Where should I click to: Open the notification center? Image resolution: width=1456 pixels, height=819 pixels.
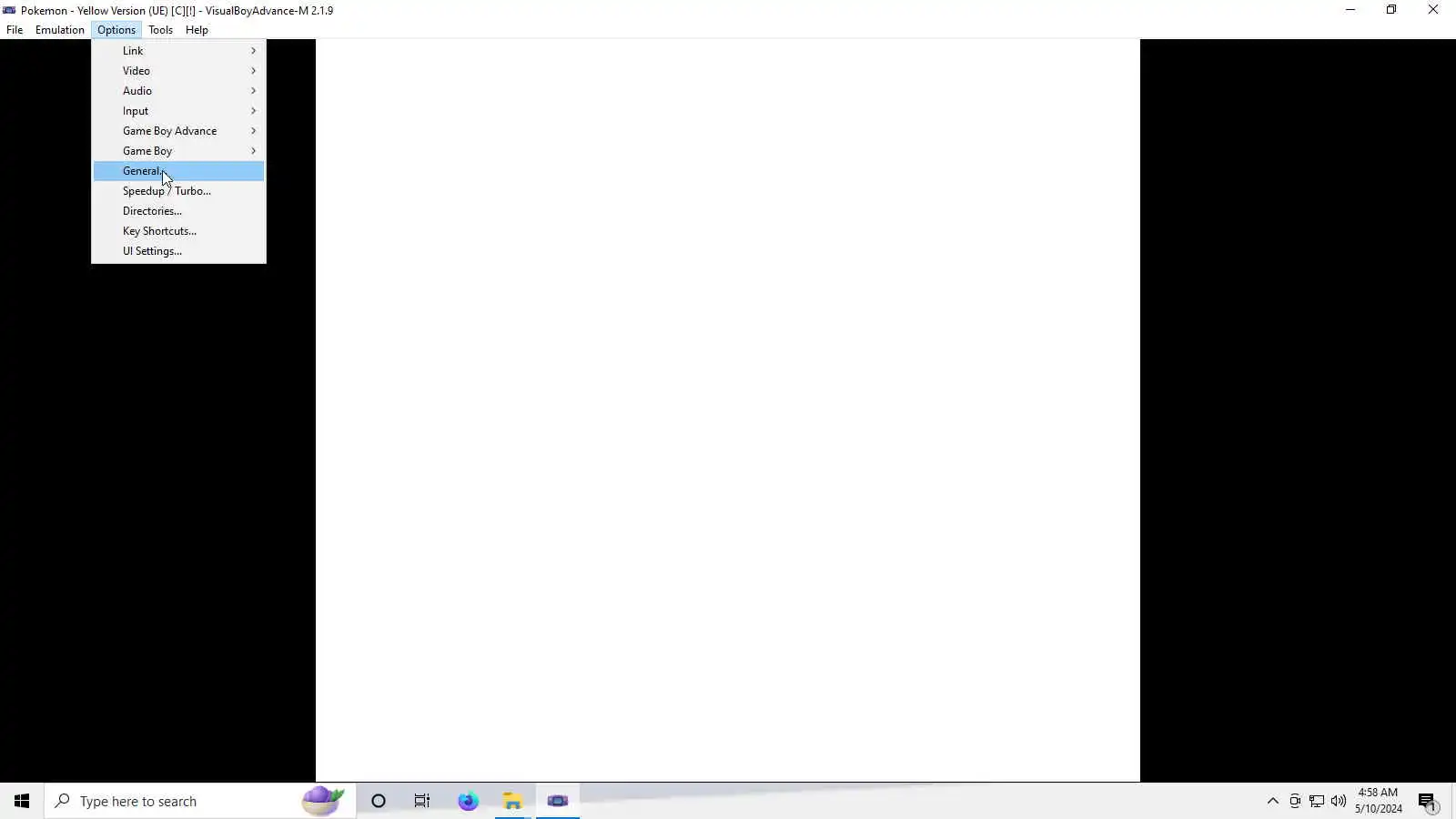click(1428, 801)
